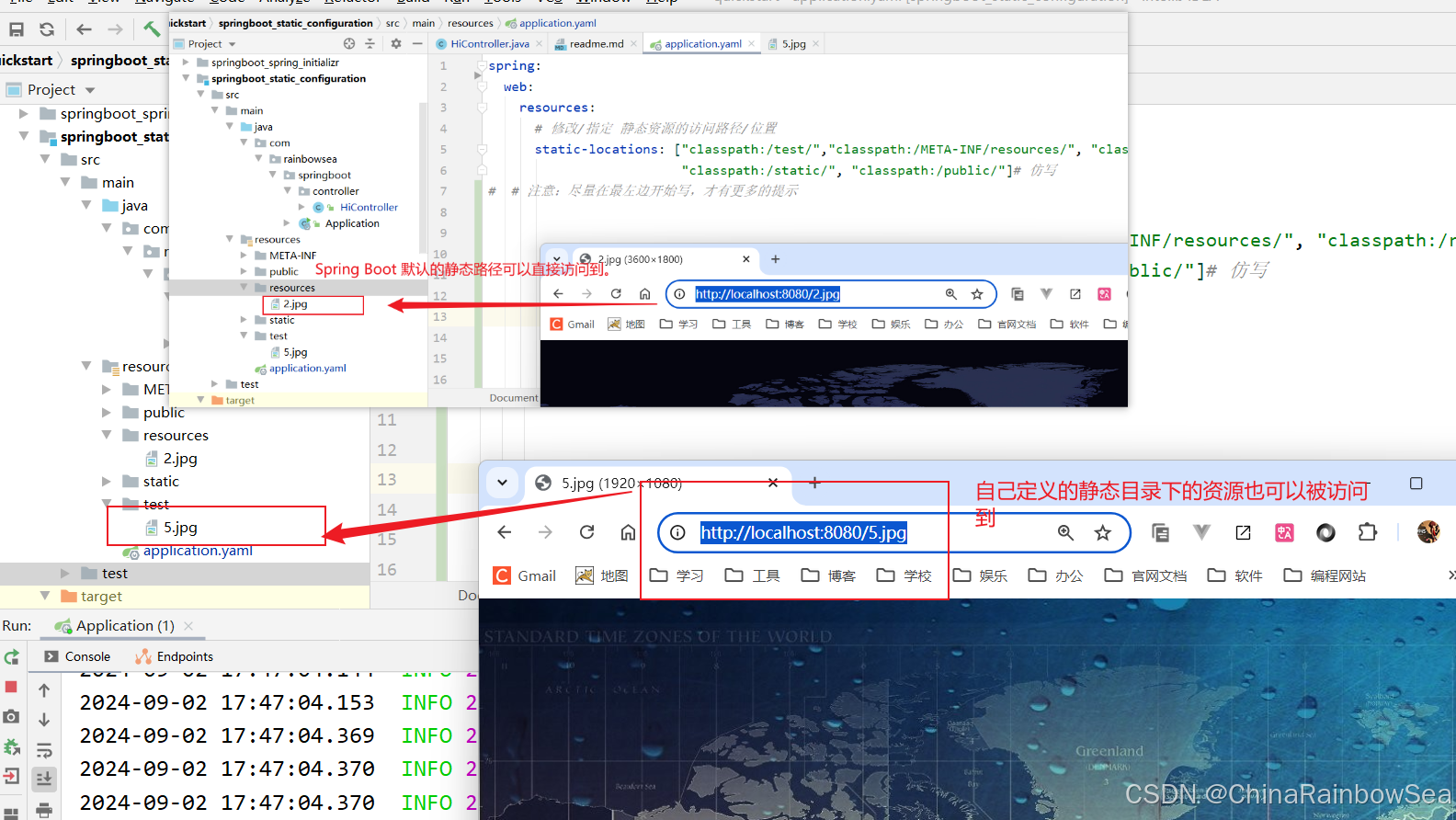The width and height of the screenshot is (1456, 820).
Task: Open the browser tab search dropdown
Action: (502, 483)
